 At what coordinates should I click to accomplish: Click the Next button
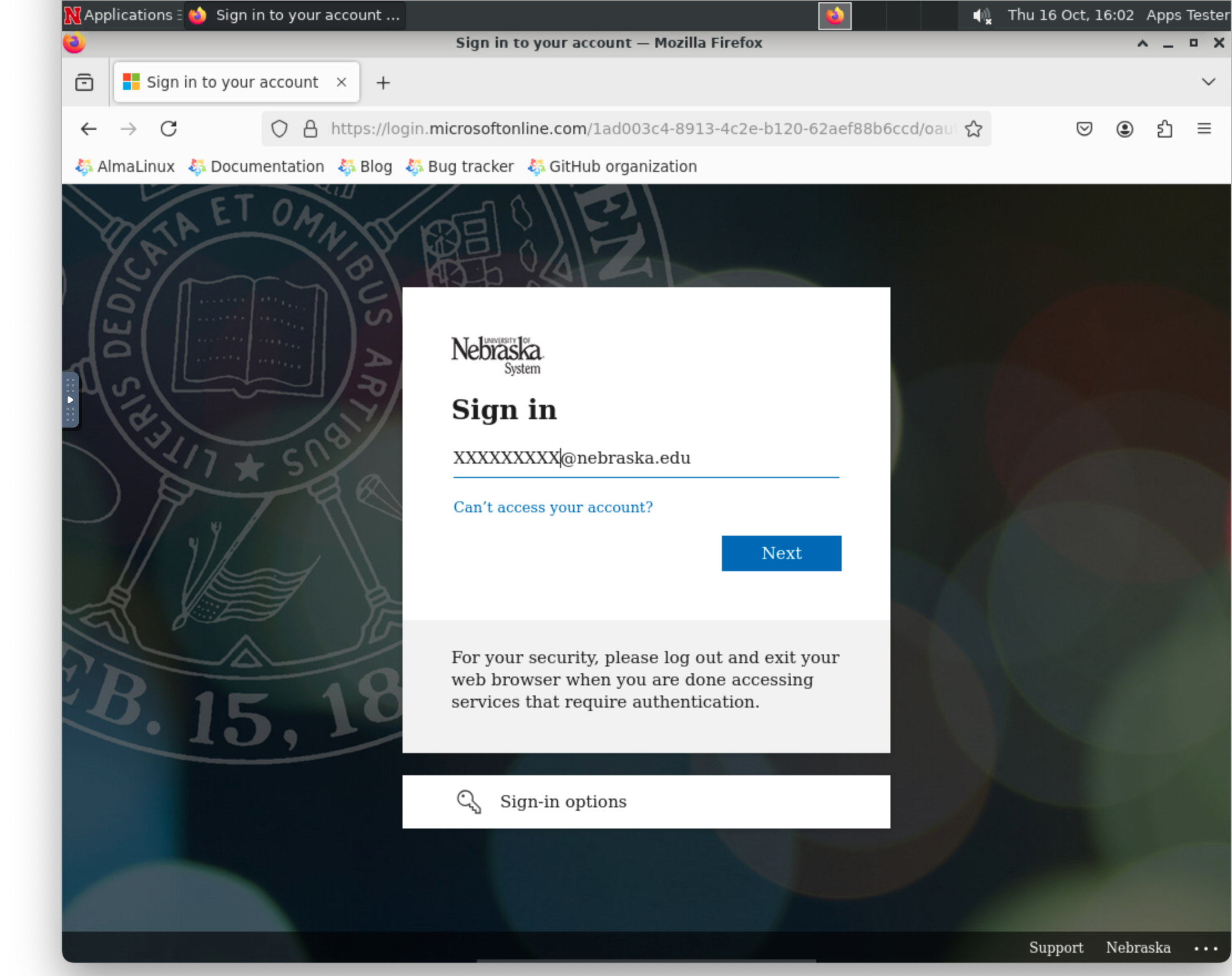pyautogui.click(x=781, y=553)
